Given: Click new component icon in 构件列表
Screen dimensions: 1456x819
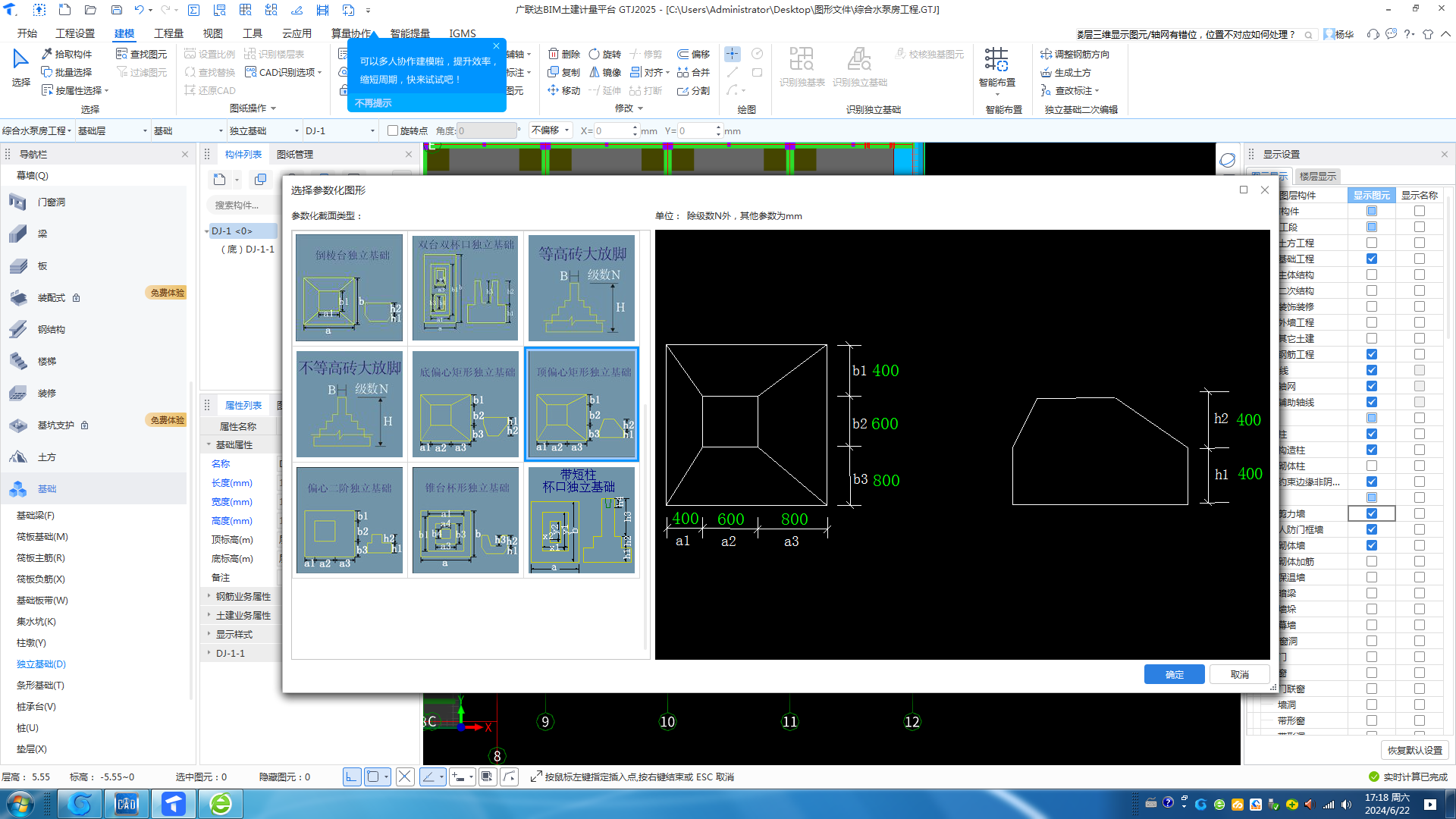Looking at the screenshot, I should click(220, 180).
